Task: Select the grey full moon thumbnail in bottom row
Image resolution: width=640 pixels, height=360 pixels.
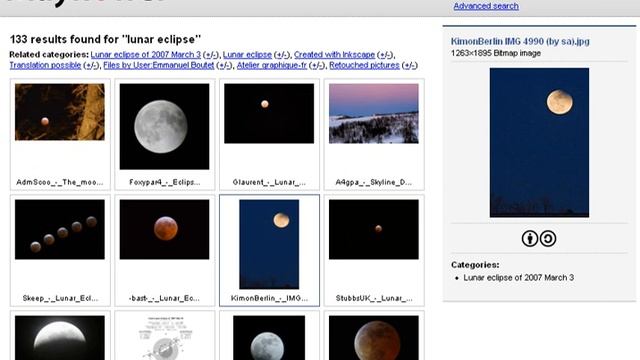Action: [269, 338]
